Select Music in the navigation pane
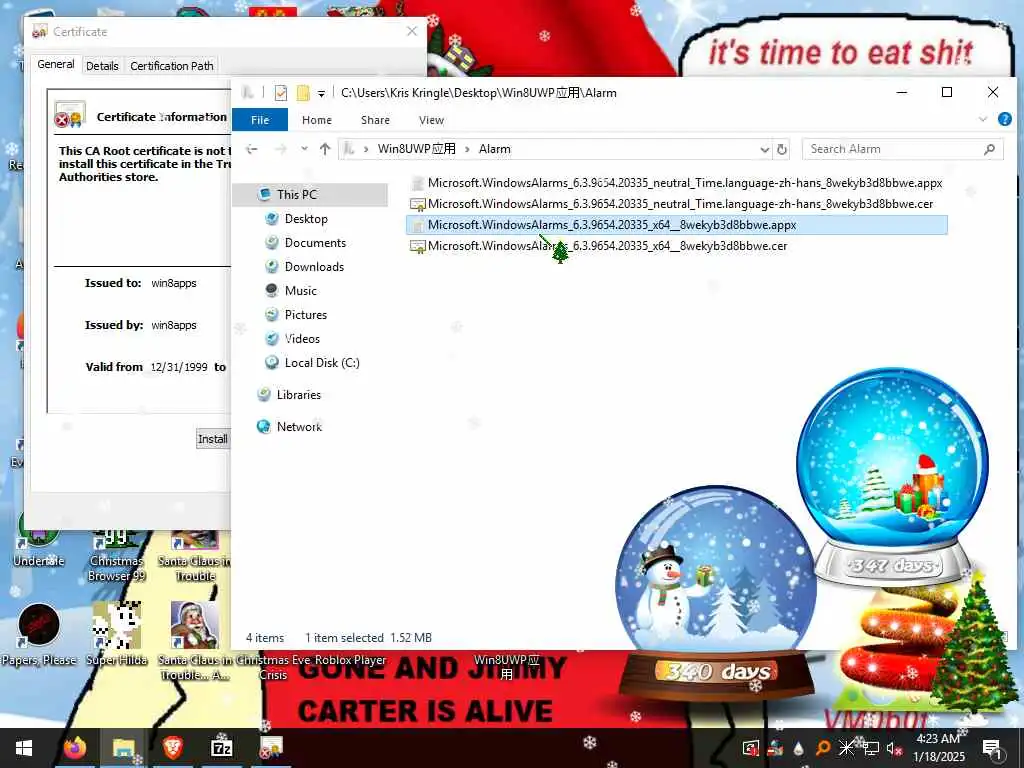Viewport: 1024px width, 768px height. [x=300, y=291]
